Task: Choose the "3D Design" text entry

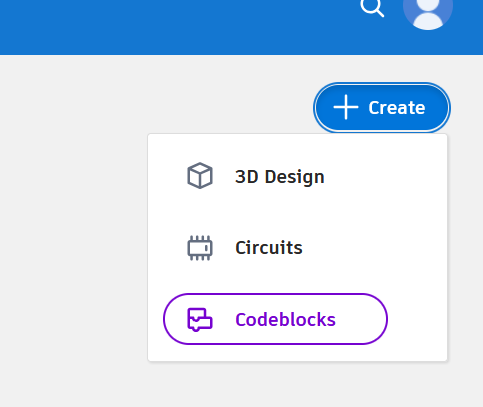Action: (x=280, y=177)
